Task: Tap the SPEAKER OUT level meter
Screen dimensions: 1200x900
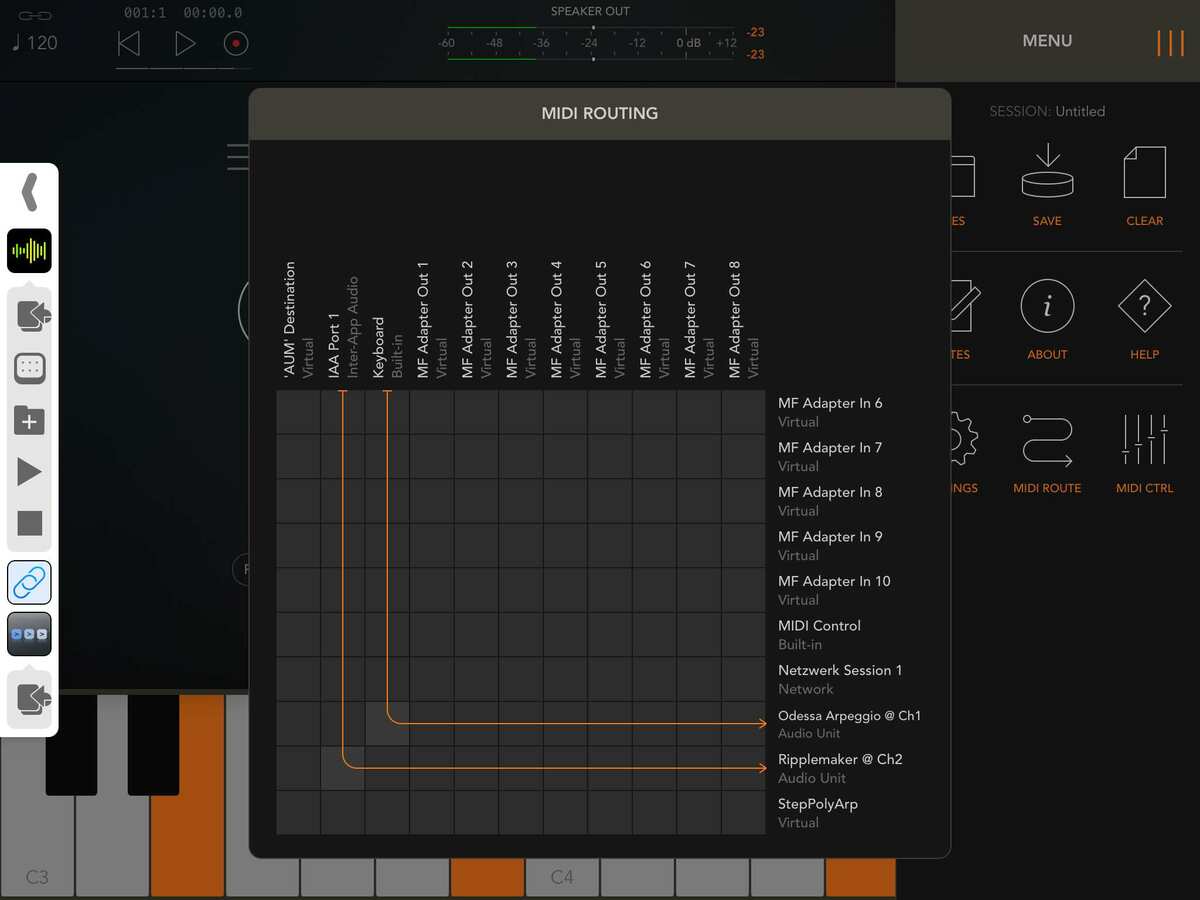Action: point(590,43)
